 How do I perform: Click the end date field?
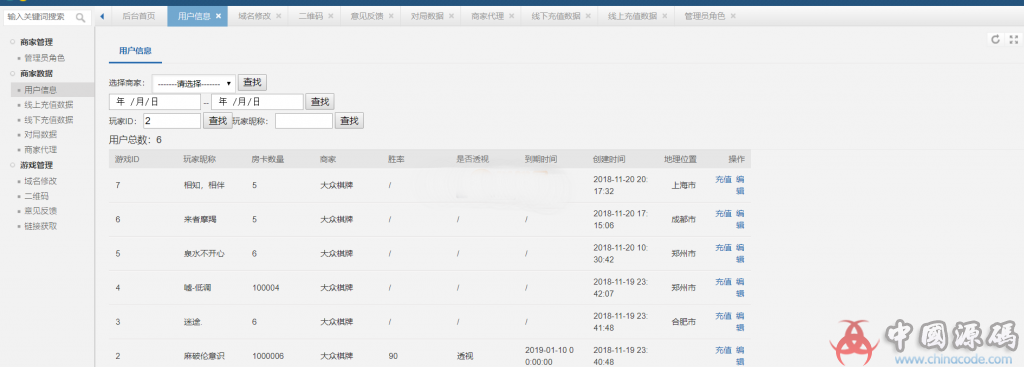pos(257,102)
